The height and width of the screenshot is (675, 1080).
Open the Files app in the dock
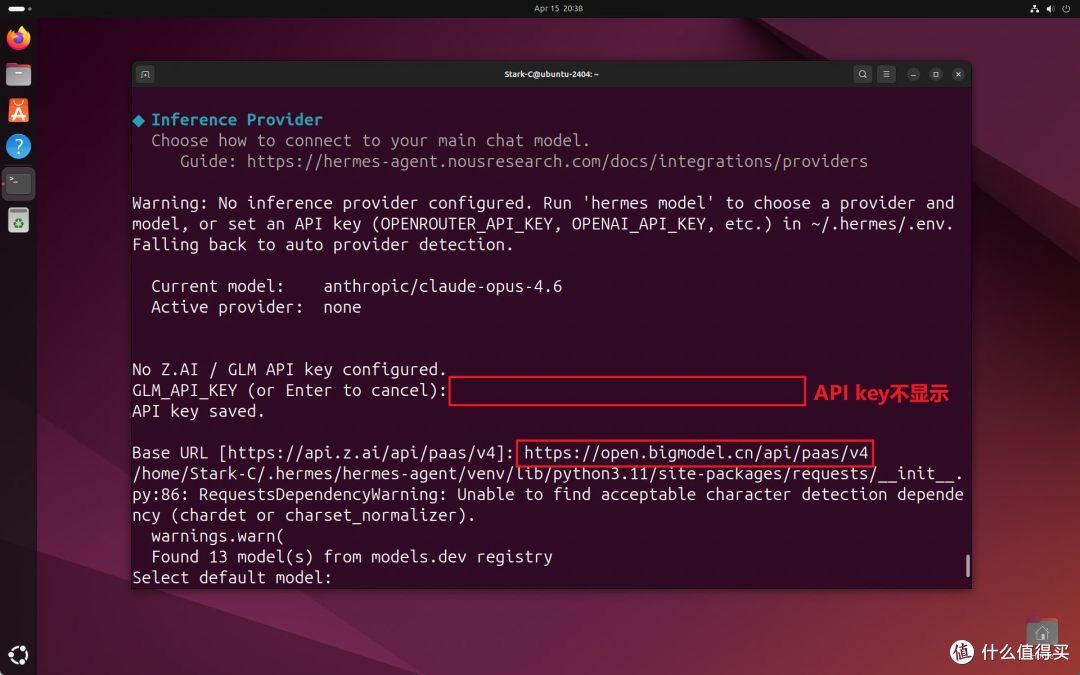tap(19, 74)
